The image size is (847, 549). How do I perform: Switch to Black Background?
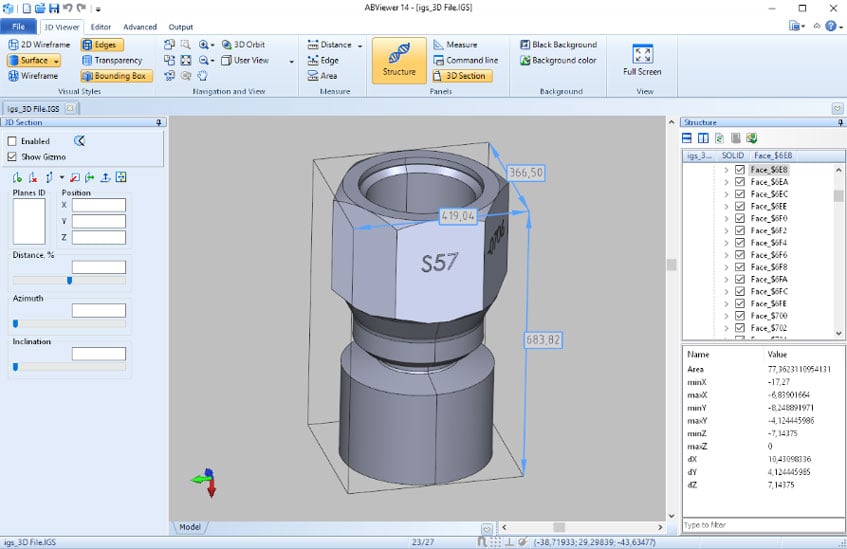pyautogui.click(x=559, y=44)
